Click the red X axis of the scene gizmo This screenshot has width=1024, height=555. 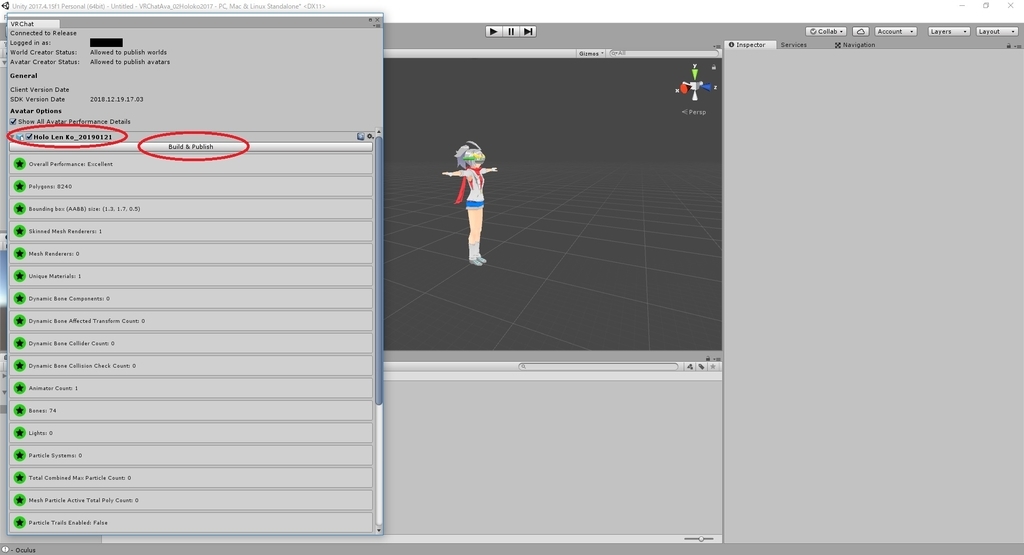pyautogui.click(x=682, y=88)
